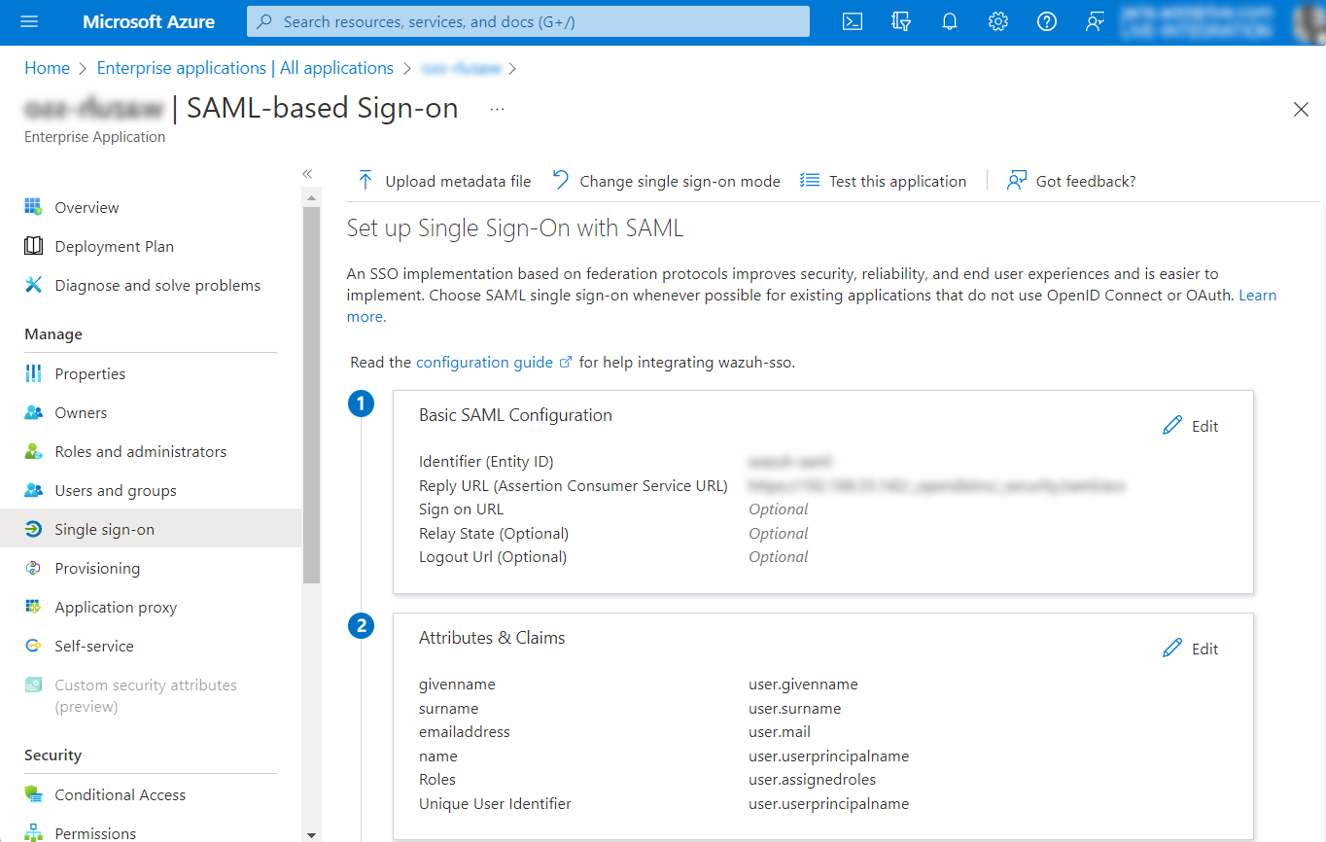This screenshot has width=1326, height=842.
Task: Open Enterprise applications breadcrumb link
Action: (245, 68)
